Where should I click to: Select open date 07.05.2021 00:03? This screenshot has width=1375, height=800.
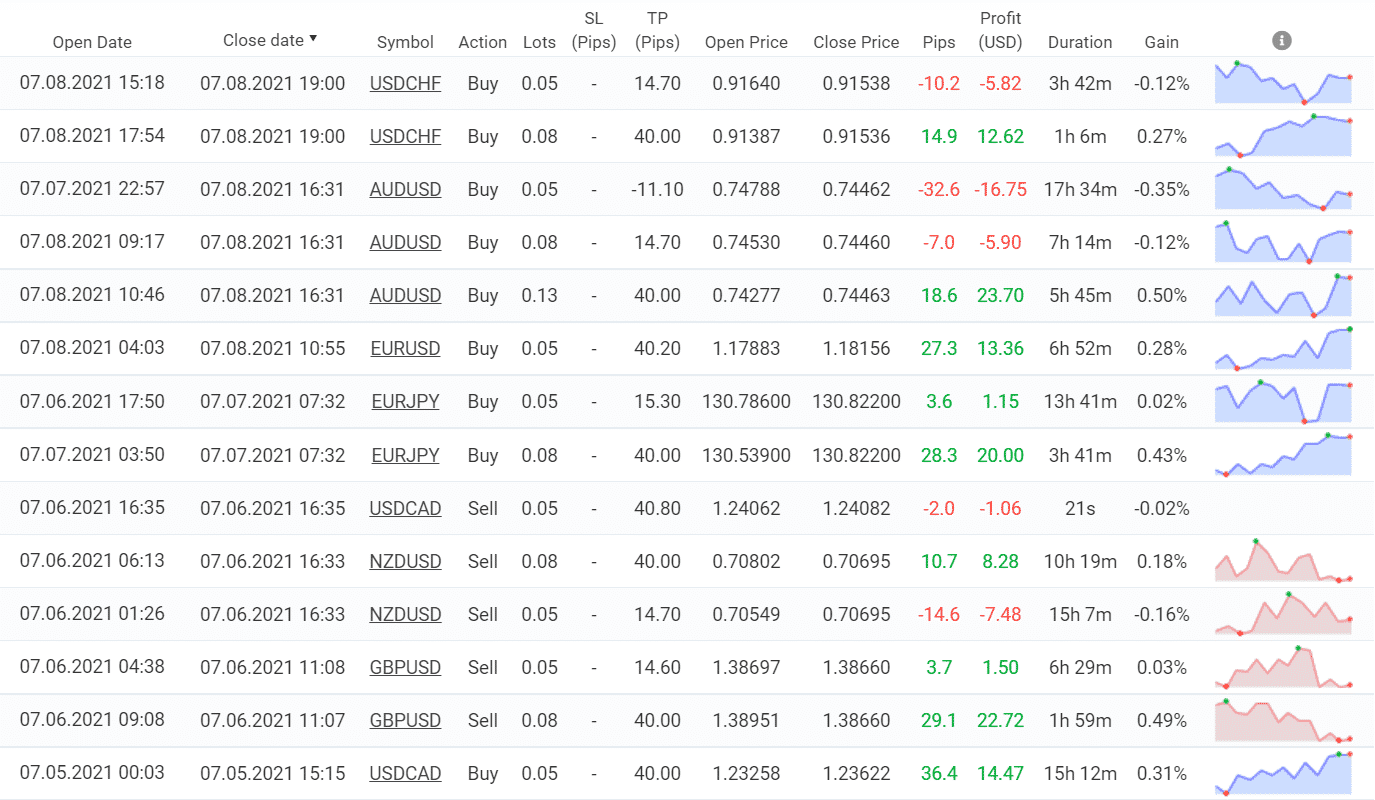click(92, 773)
